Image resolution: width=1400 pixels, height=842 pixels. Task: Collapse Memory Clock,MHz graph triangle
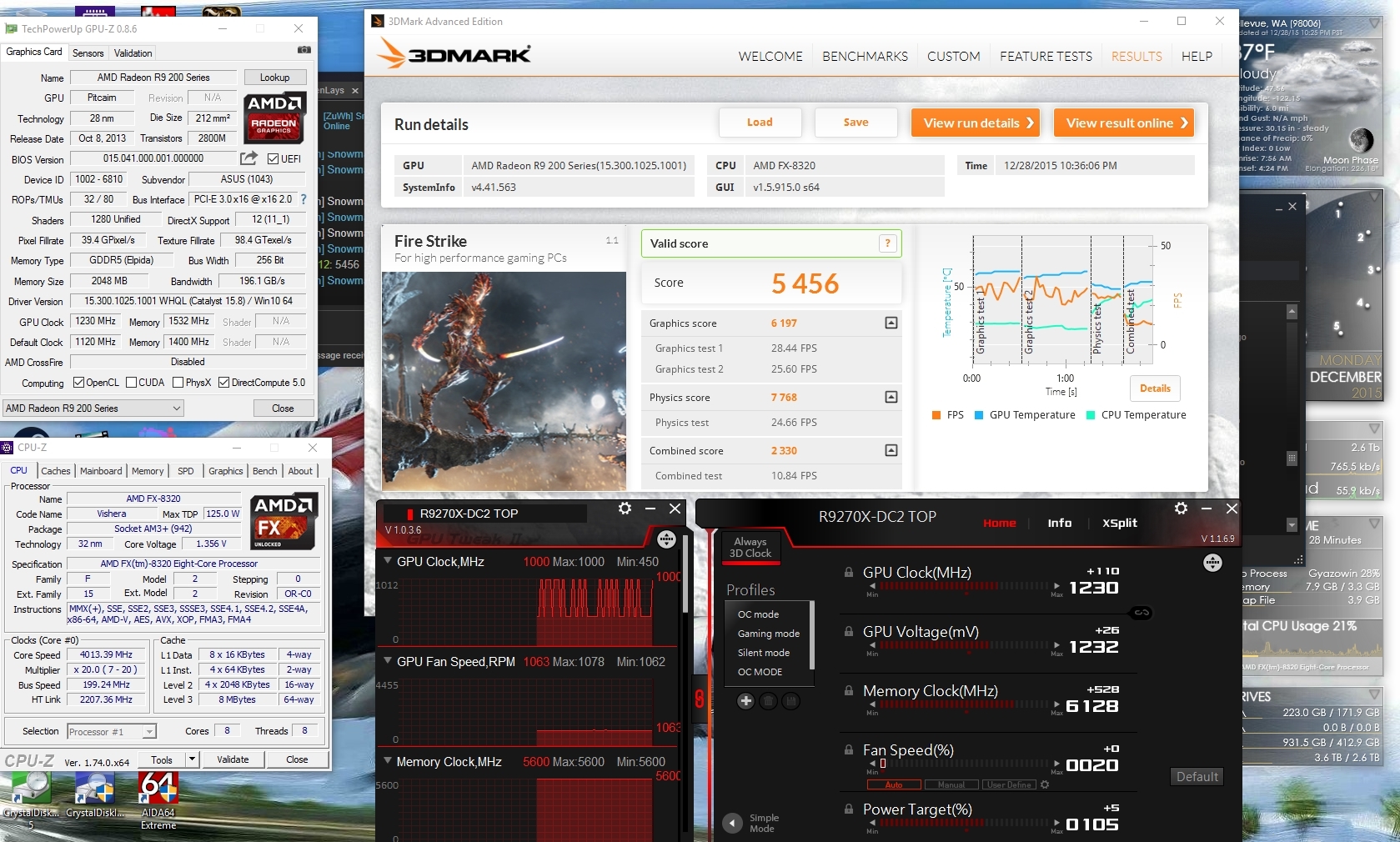pos(388,760)
